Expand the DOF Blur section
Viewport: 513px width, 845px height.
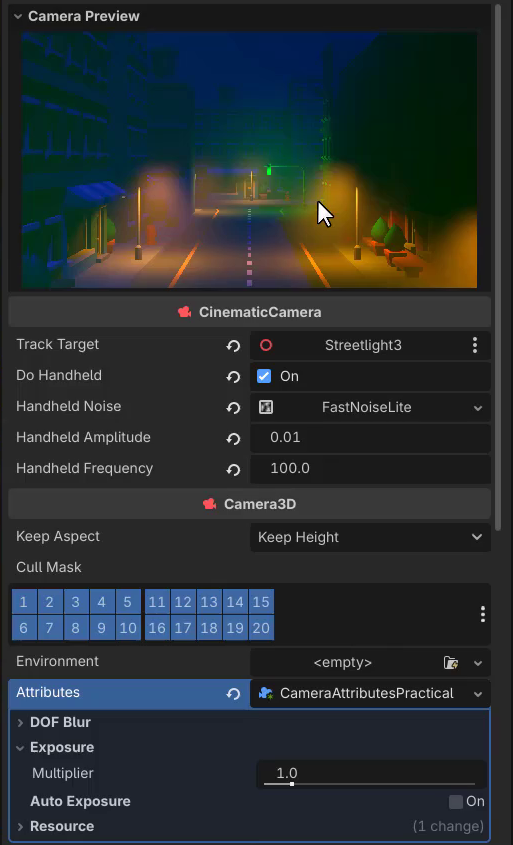20,723
